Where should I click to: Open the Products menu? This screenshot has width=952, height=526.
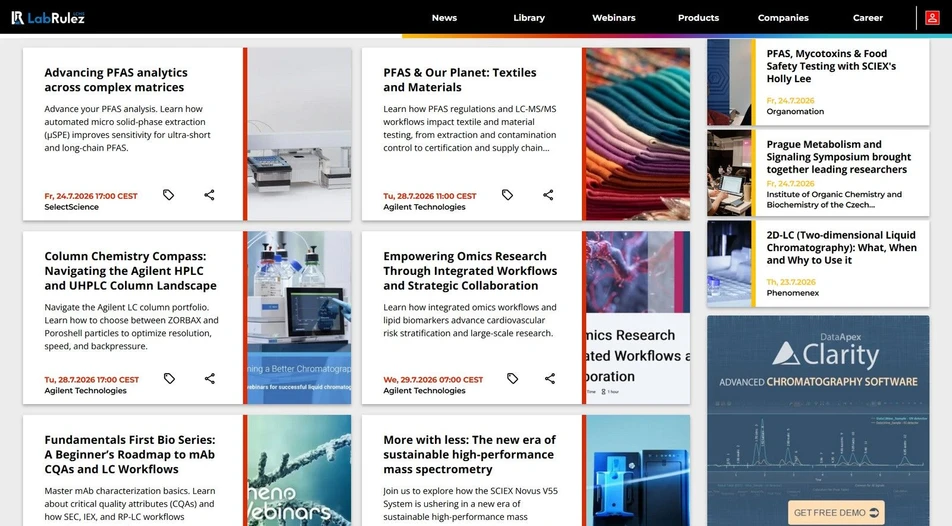click(698, 18)
